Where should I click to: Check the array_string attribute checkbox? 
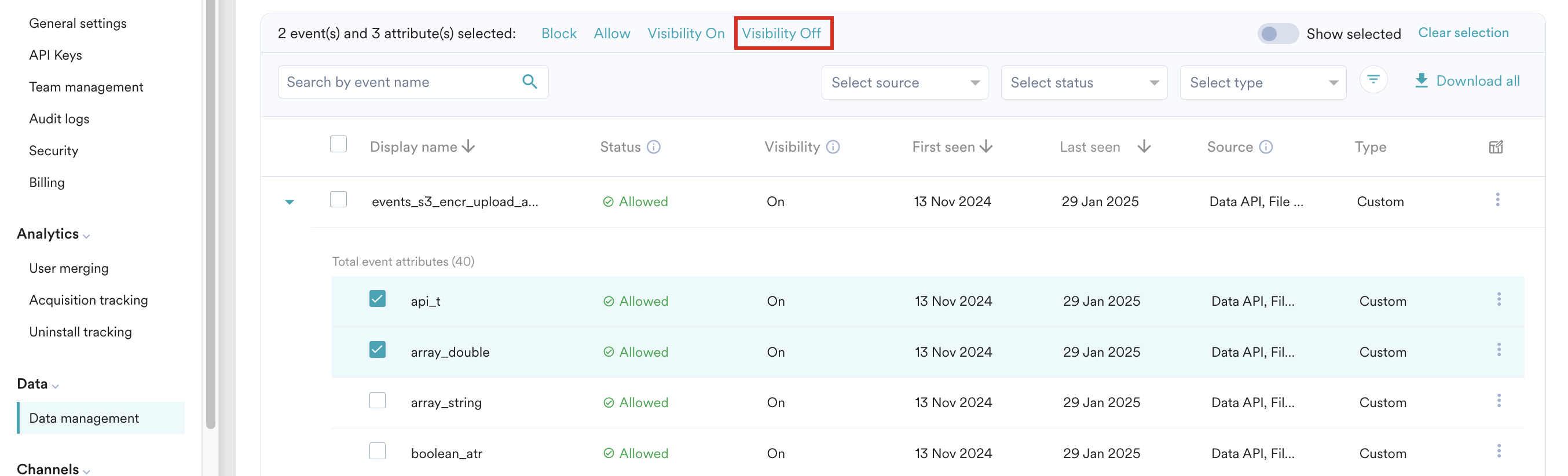click(378, 401)
